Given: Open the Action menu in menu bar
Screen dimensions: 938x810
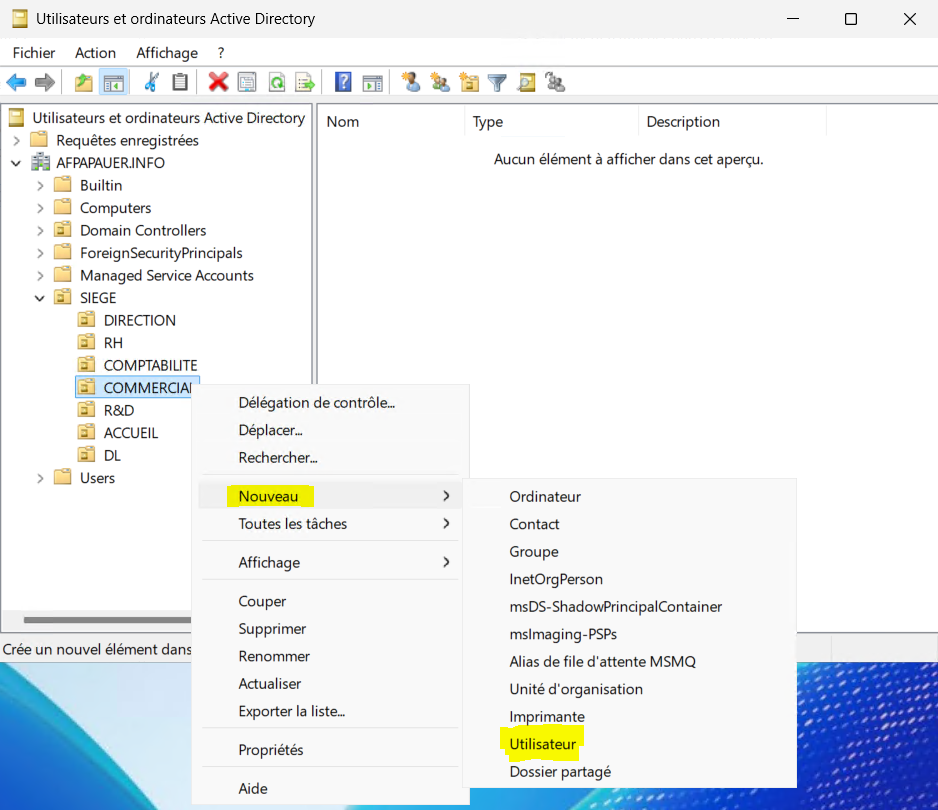Looking at the screenshot, I should [95, 53].
